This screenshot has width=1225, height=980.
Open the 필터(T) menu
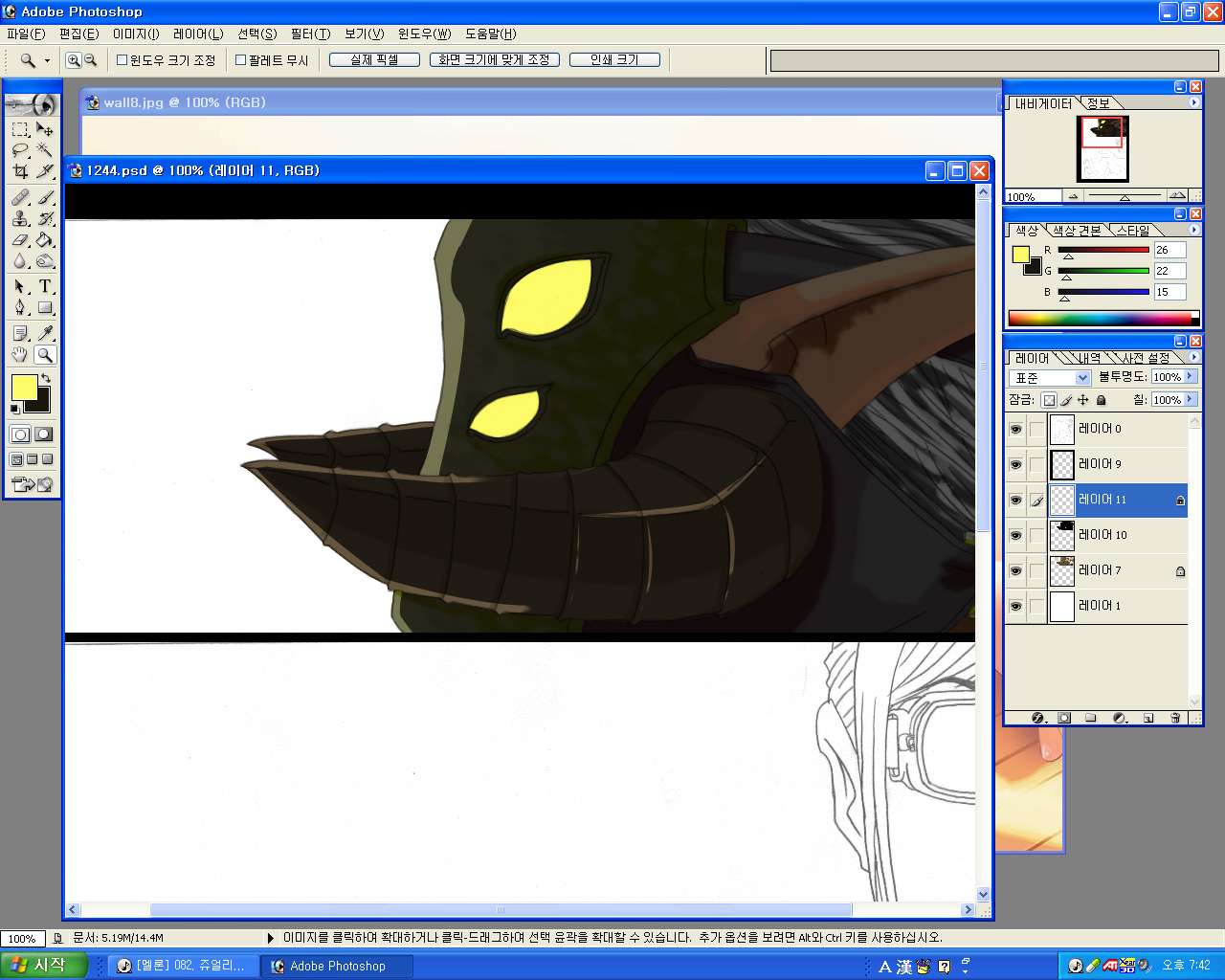310,33
